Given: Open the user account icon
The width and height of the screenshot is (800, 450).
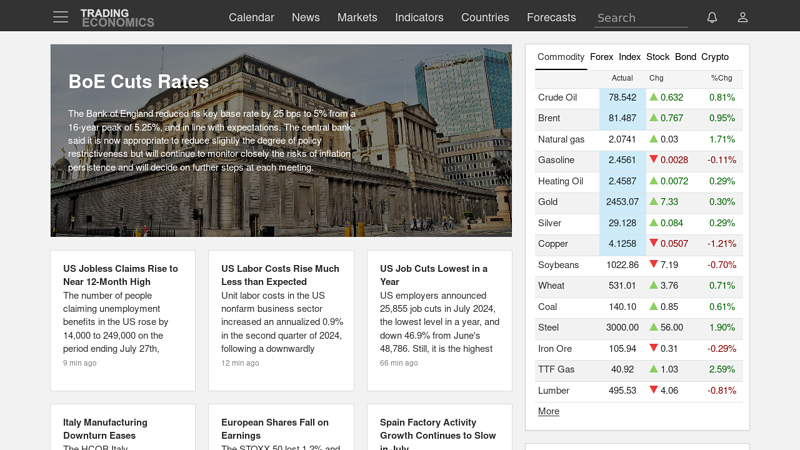Looking at the screenshot, I should (x=742, y=17).
